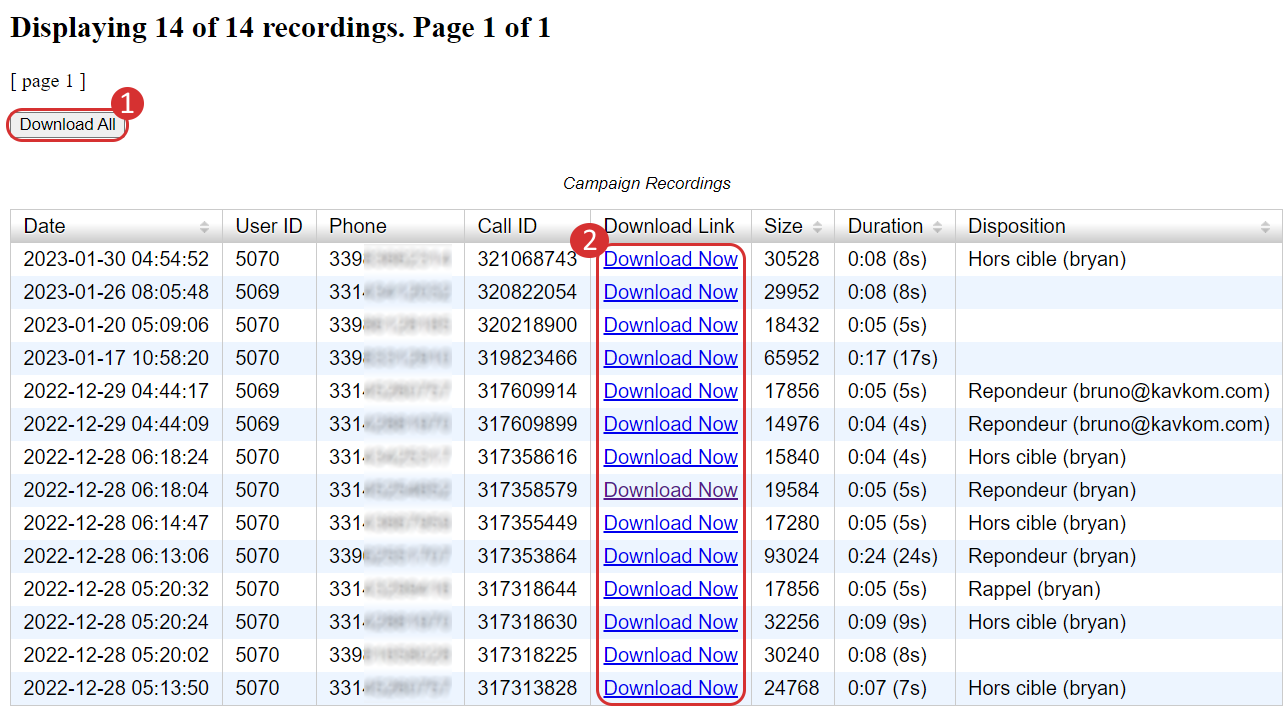Image resolution: width=1283 pixels, height=707 pixels.
Task: Download recording for call 320218900
Action: click(670, 325)
